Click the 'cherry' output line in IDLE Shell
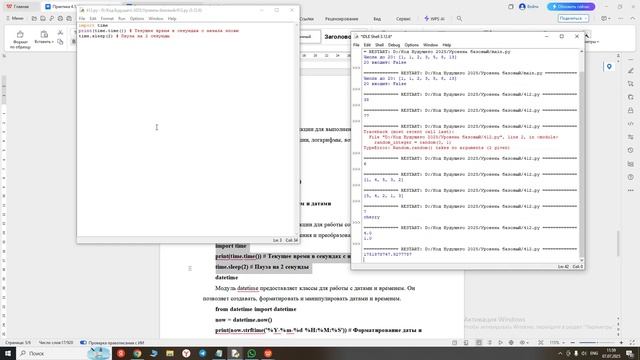 coord(371,217)
